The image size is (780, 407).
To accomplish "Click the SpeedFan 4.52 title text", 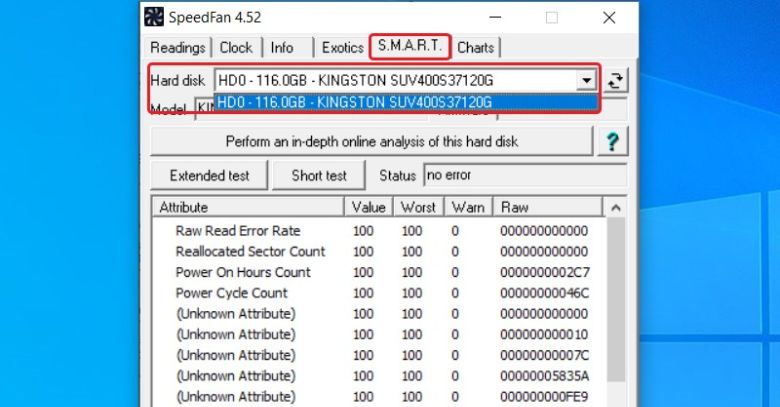I will tap(215, 17).
